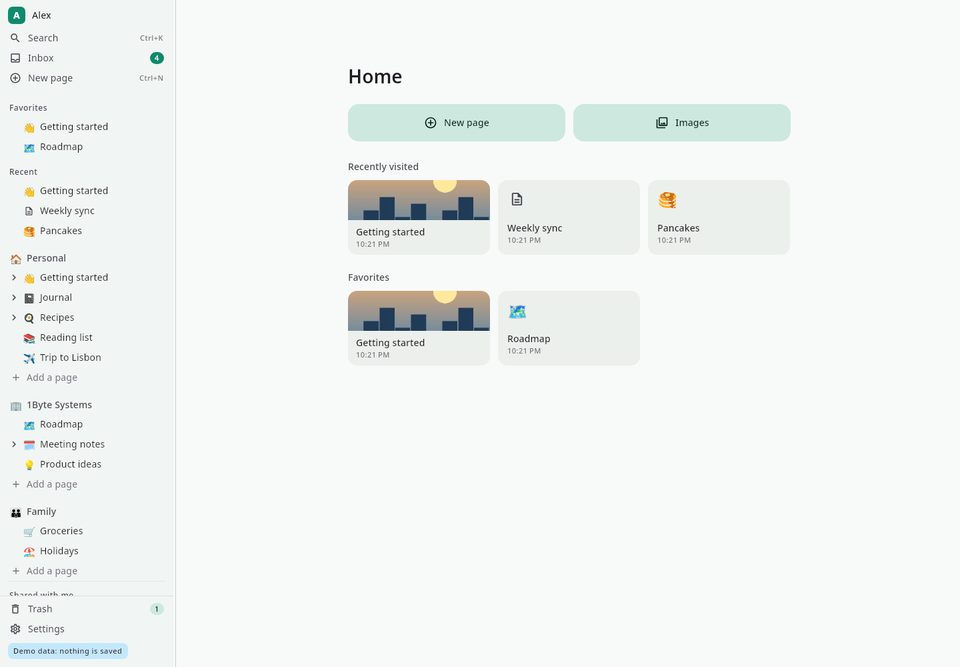Click the Trip to Lisbon airplane icon

(29, 358)
